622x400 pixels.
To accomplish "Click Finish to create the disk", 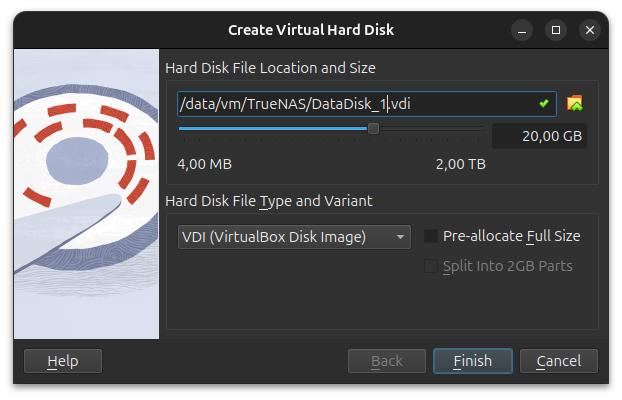I will click(472, 361).
